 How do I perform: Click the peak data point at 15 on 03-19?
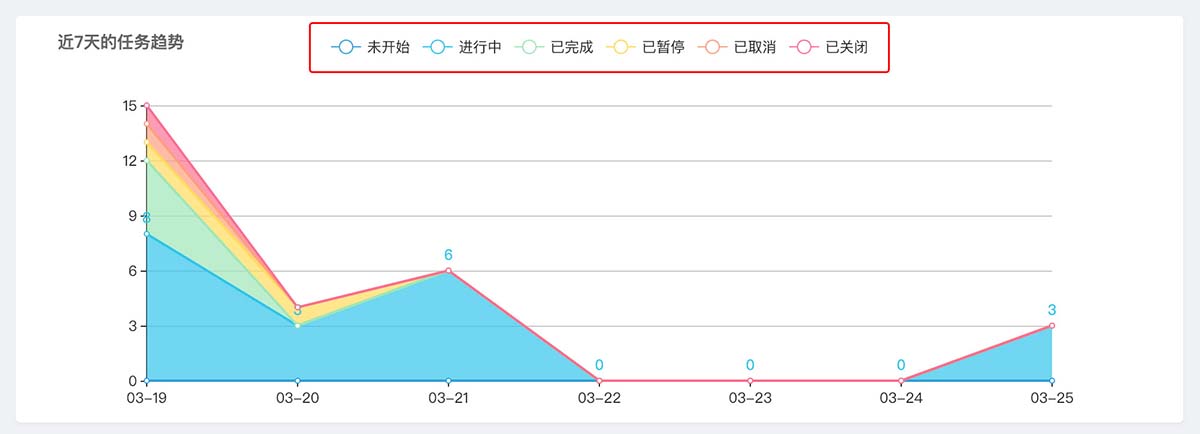(147, 105)
